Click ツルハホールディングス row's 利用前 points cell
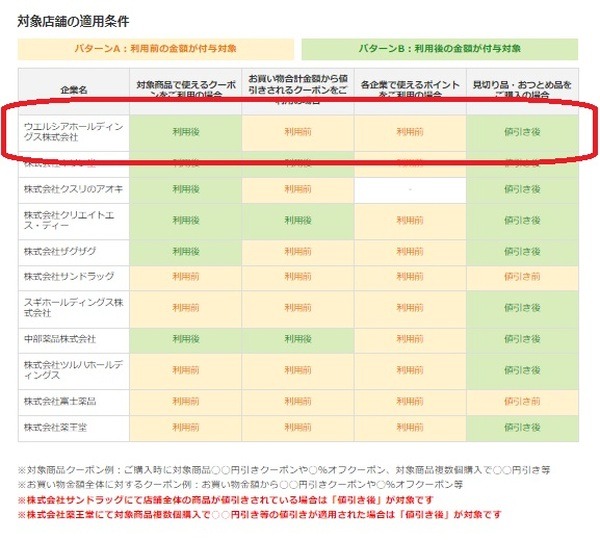The height and width of the screenshot is (540, 600). (x=410, y=370)
